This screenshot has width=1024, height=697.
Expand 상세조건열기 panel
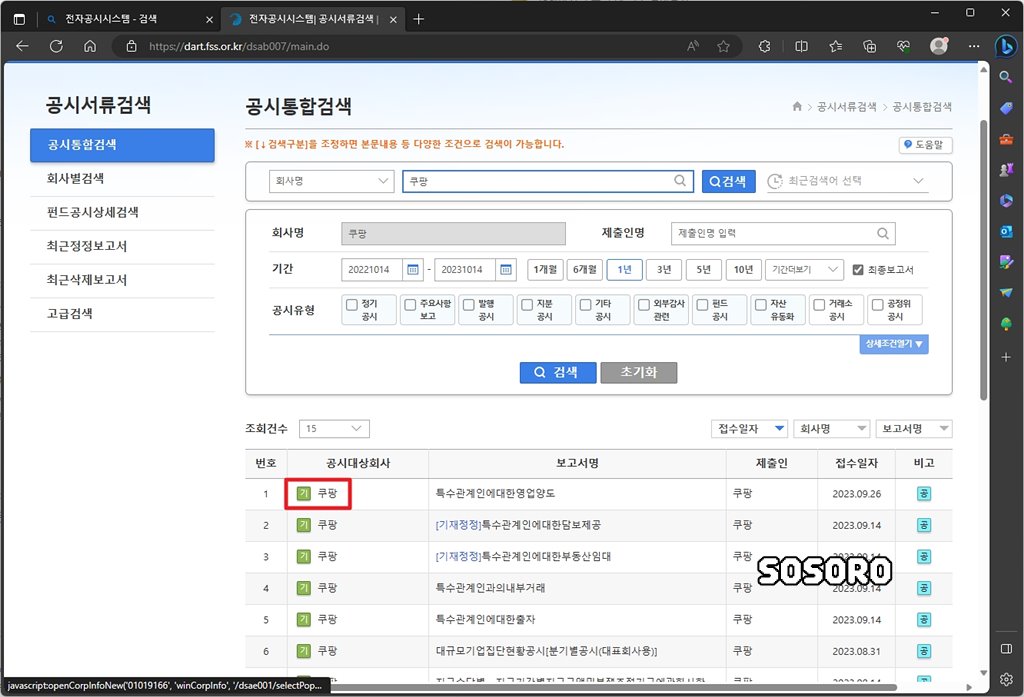tap(893, 344)
